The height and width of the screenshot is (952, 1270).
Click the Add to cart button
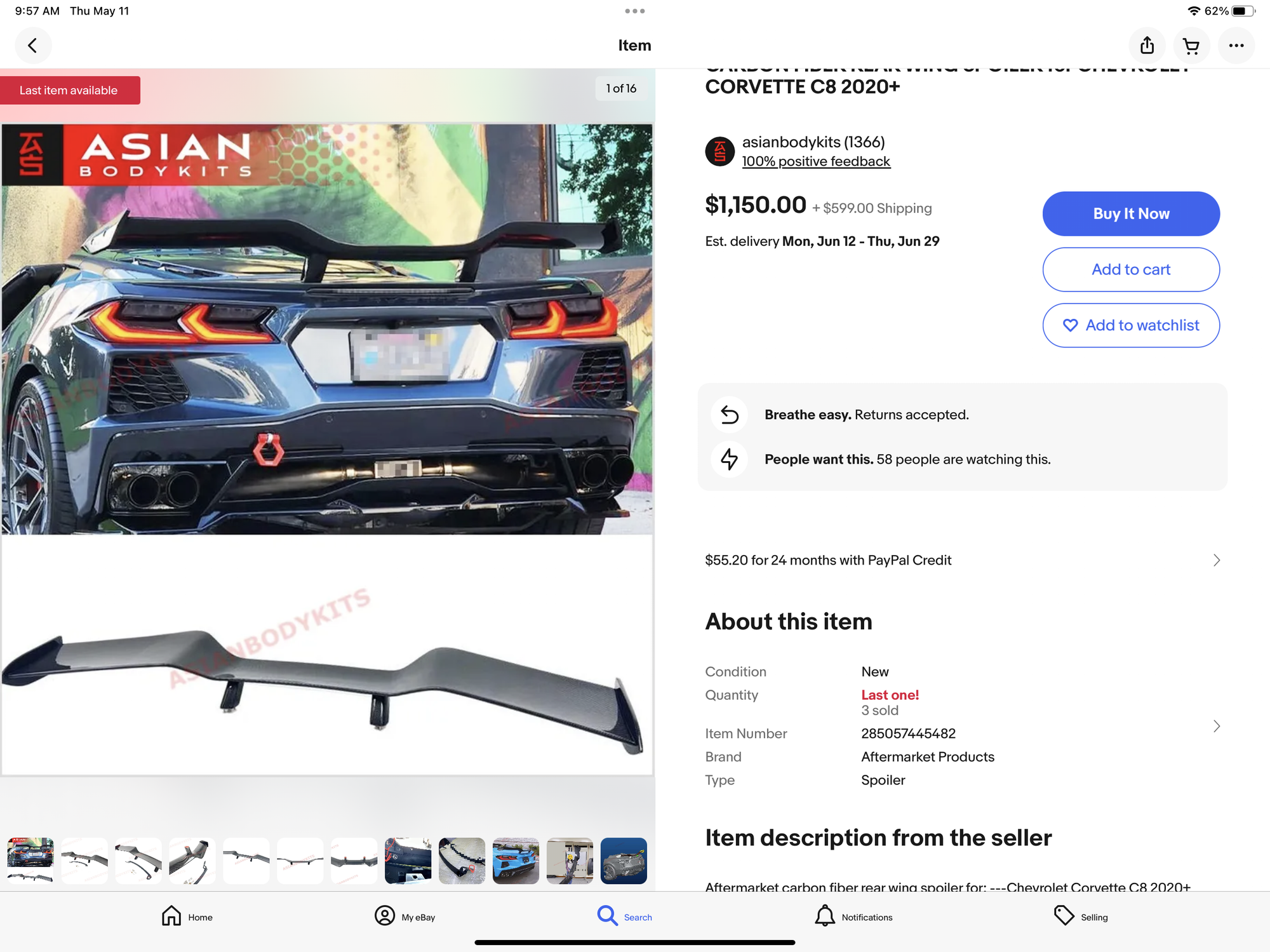click(x=1130, y=269)
